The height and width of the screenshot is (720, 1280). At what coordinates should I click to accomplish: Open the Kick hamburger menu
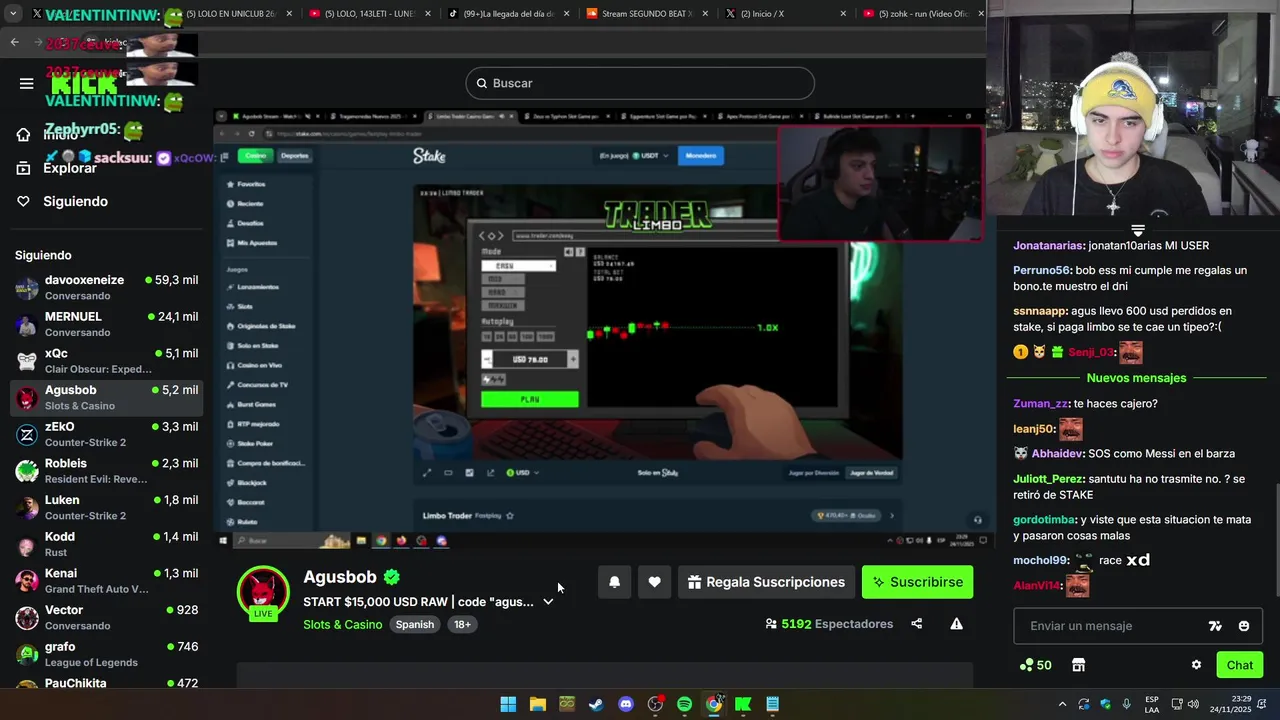tap(26, 83)
